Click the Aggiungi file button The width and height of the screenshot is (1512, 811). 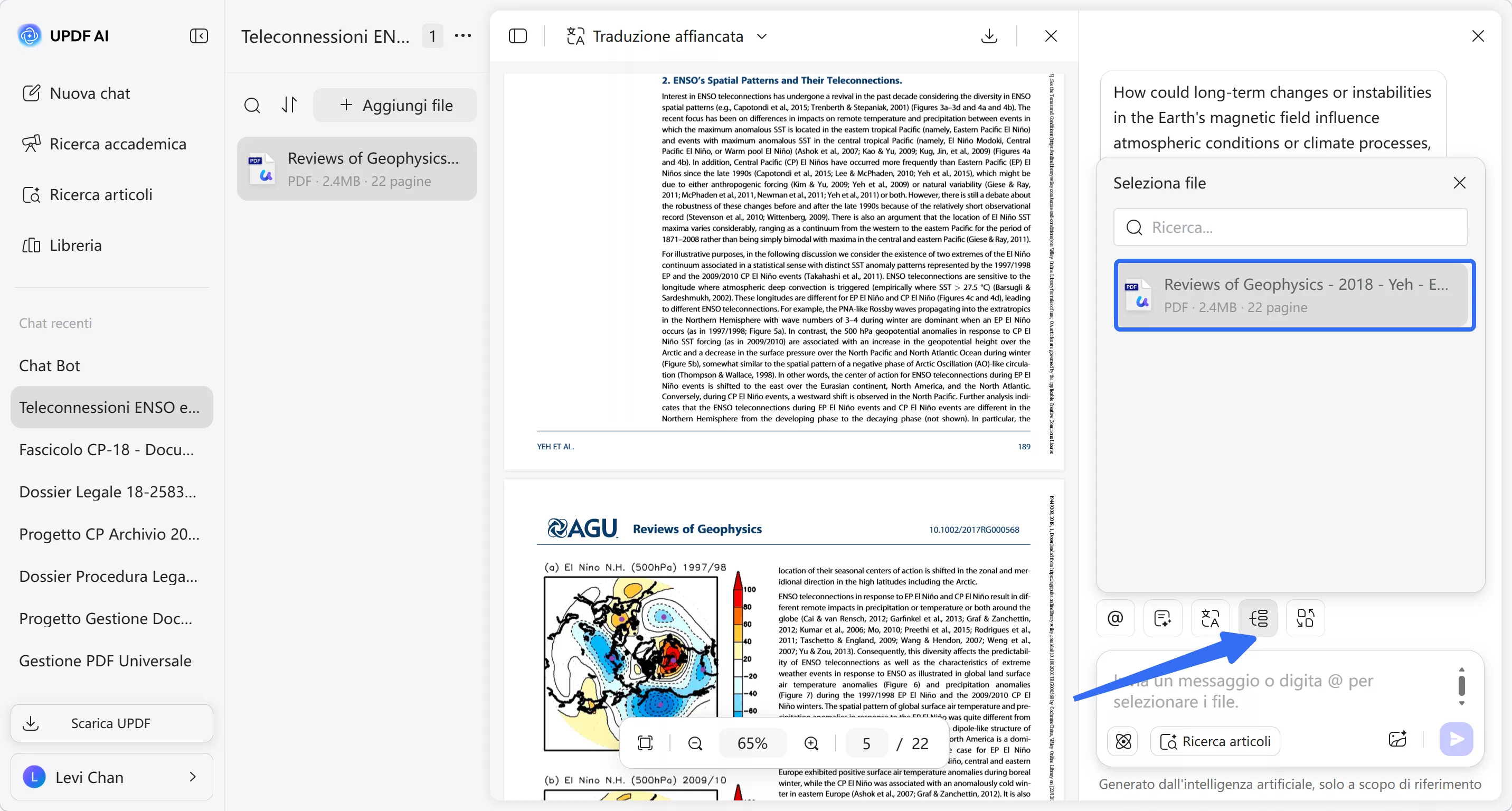(394, 105)
